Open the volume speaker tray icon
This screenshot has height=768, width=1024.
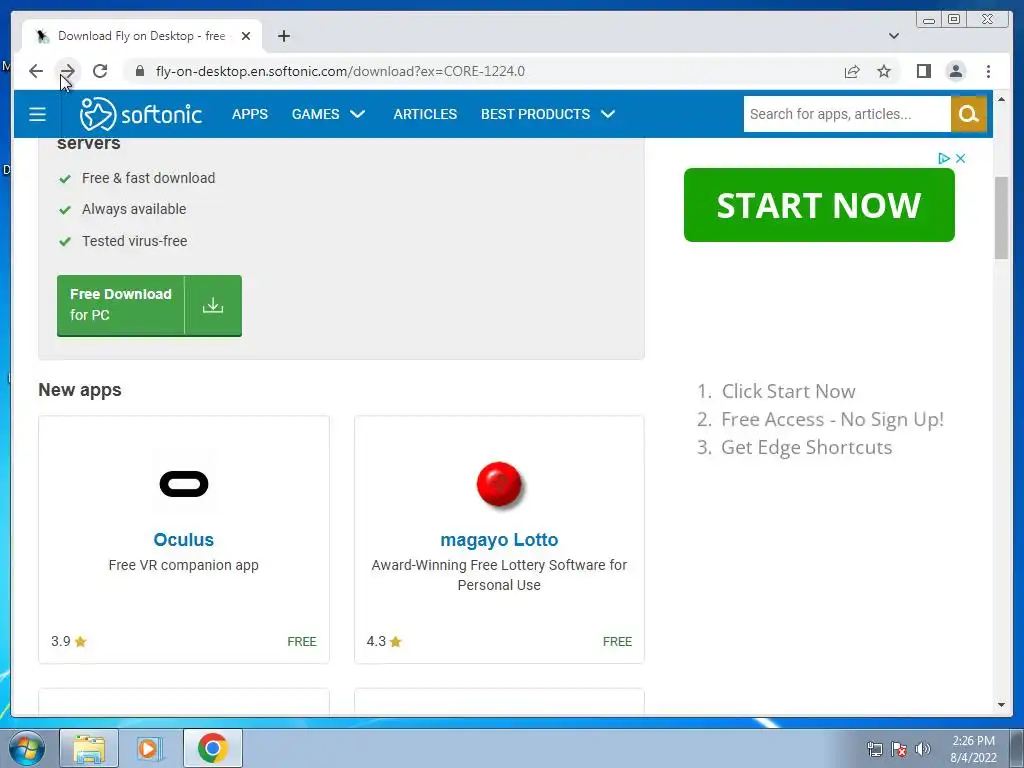click(923, 749)
